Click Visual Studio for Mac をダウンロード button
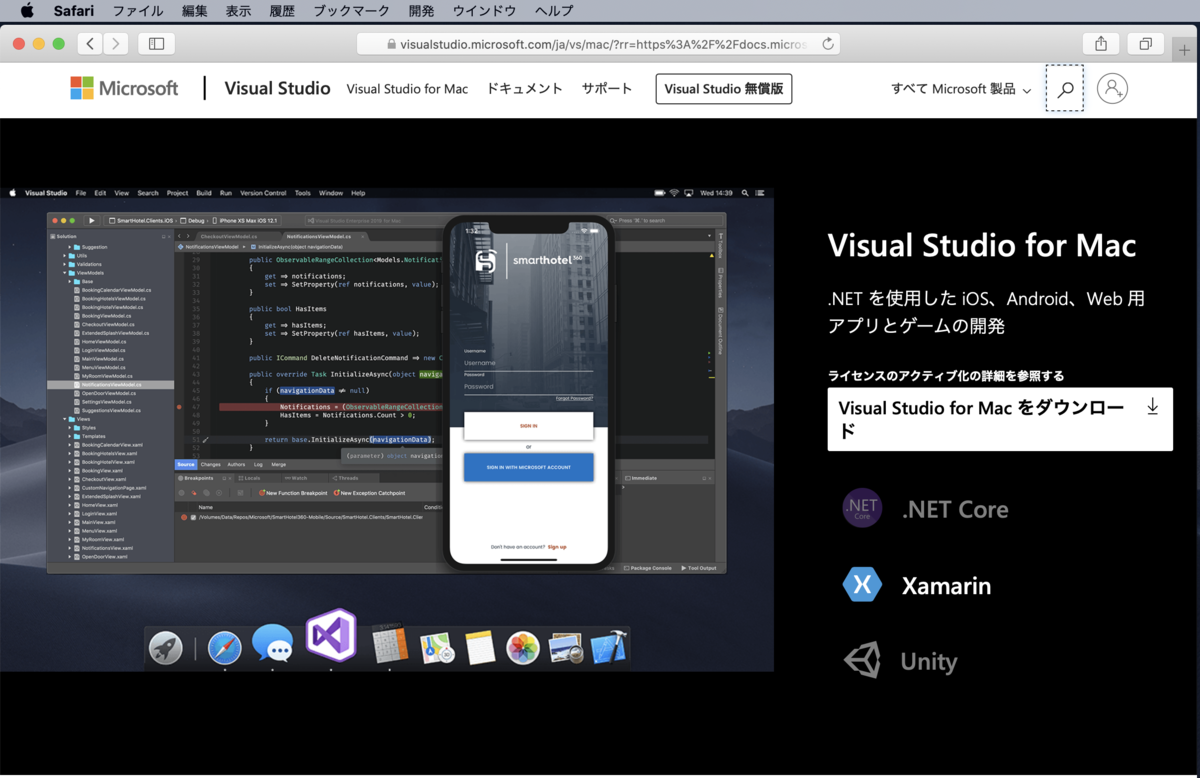Viewport: 1200px width, 778px height. [x=1000, y=419]
